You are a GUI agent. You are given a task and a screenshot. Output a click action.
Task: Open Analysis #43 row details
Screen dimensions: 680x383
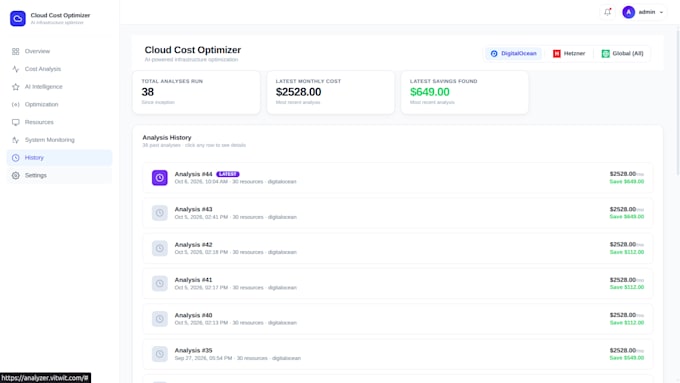(x=398, y=213)
